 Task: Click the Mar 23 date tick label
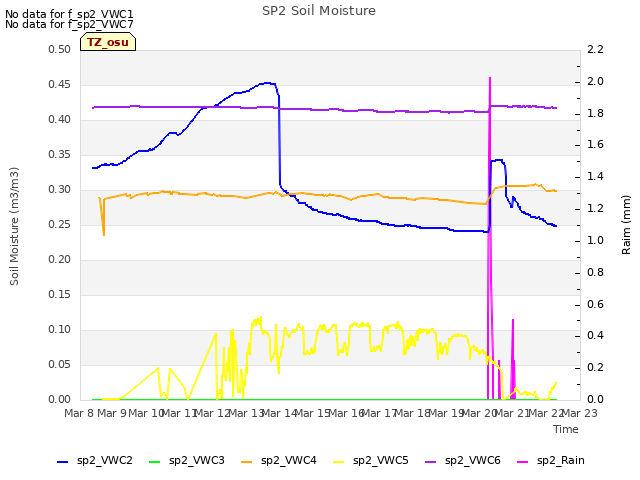click(580, 413)
